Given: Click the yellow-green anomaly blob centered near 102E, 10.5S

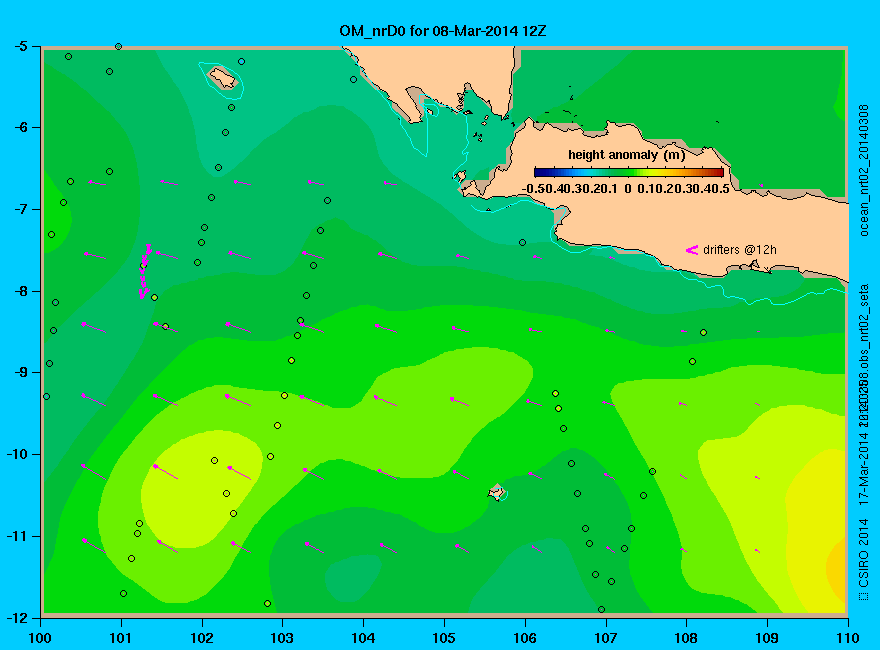Looking at the screenshot, I should 199,488.
